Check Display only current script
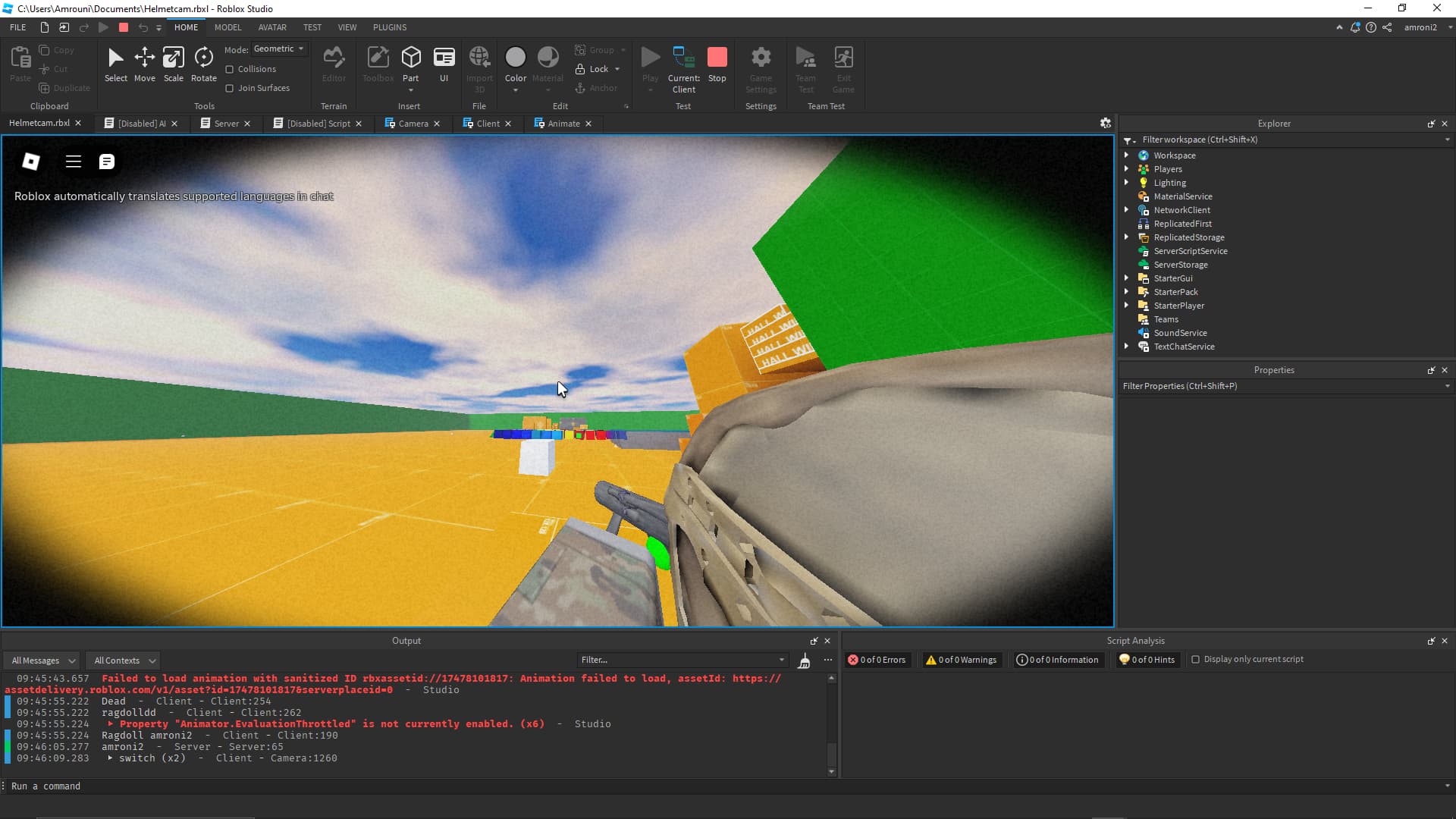 (1196, 660)
